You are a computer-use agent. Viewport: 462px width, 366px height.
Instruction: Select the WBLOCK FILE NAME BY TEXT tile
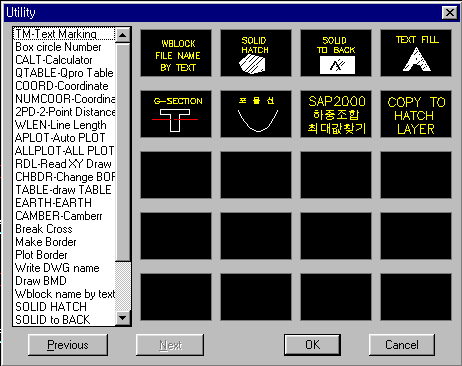point(176,53)
